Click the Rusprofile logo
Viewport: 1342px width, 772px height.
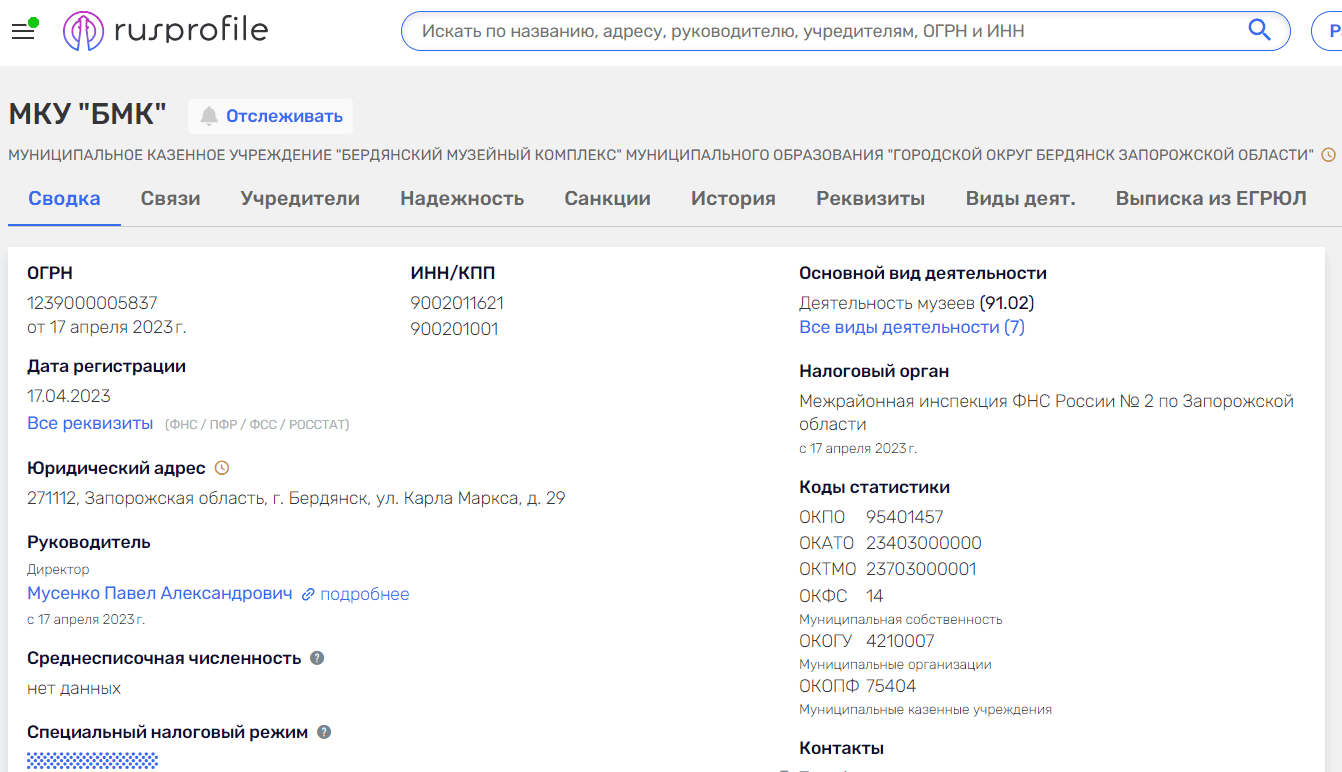point(165,30)
